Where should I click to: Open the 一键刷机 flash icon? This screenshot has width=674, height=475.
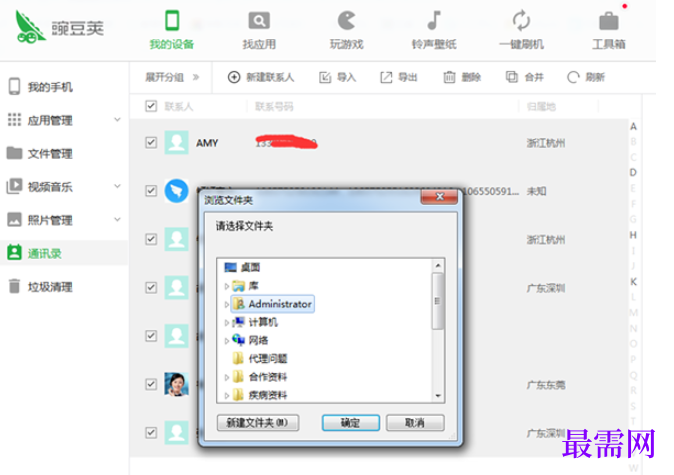point(521,21)
